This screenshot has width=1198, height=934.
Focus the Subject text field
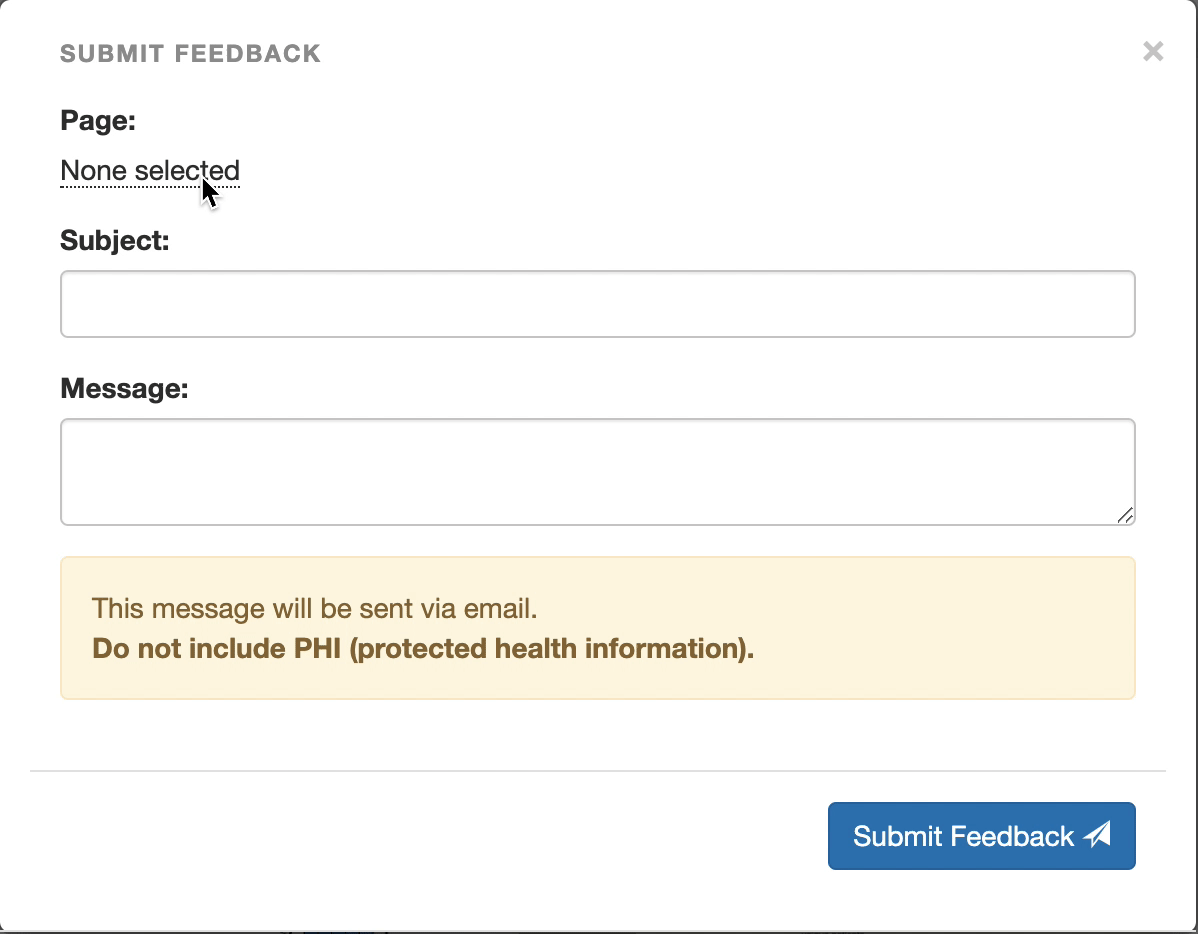pos(597,304)
